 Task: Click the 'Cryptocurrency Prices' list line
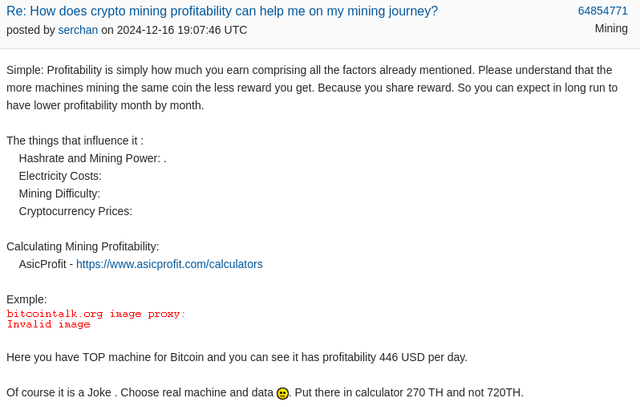pos(76,211)
